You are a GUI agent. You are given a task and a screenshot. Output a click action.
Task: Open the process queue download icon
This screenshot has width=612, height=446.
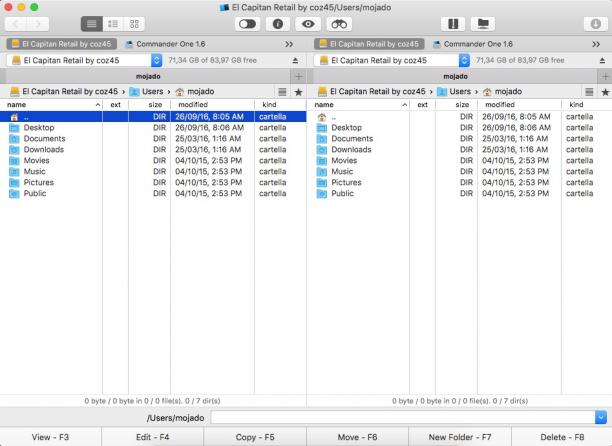tap(595, 24)
